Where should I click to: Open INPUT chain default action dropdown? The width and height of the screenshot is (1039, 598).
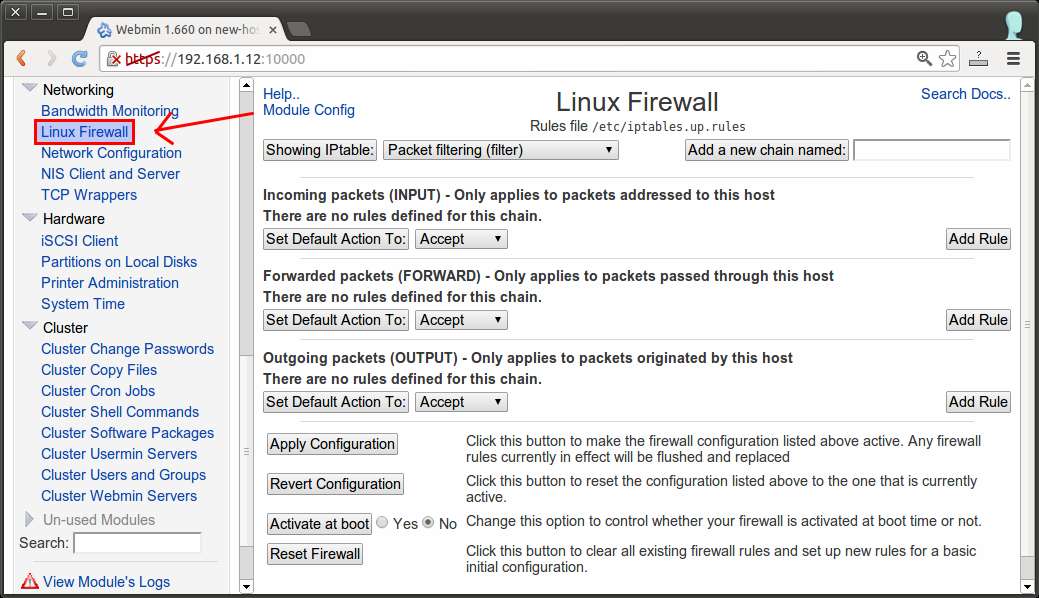click(461, 239)
